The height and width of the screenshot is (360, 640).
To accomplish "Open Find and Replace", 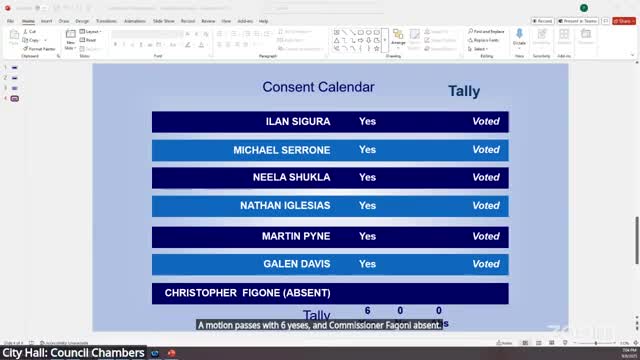I will (486, 31).
